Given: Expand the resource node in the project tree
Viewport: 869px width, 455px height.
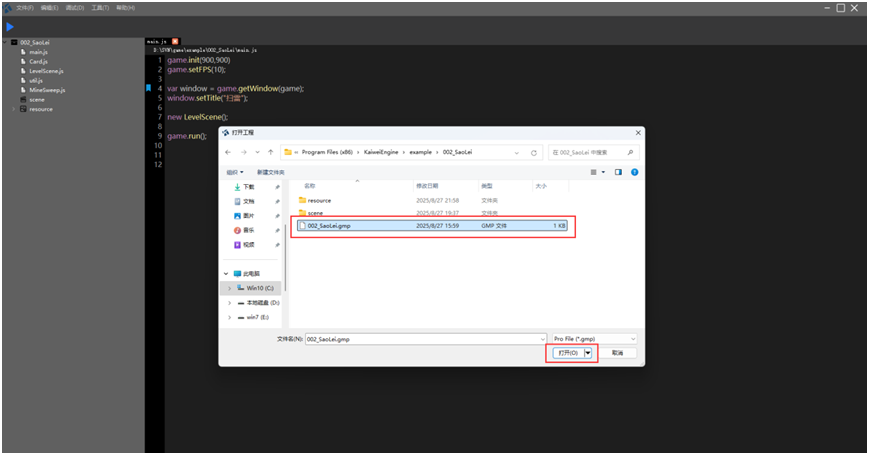Looking at the screenshot, I should (14, 109).
